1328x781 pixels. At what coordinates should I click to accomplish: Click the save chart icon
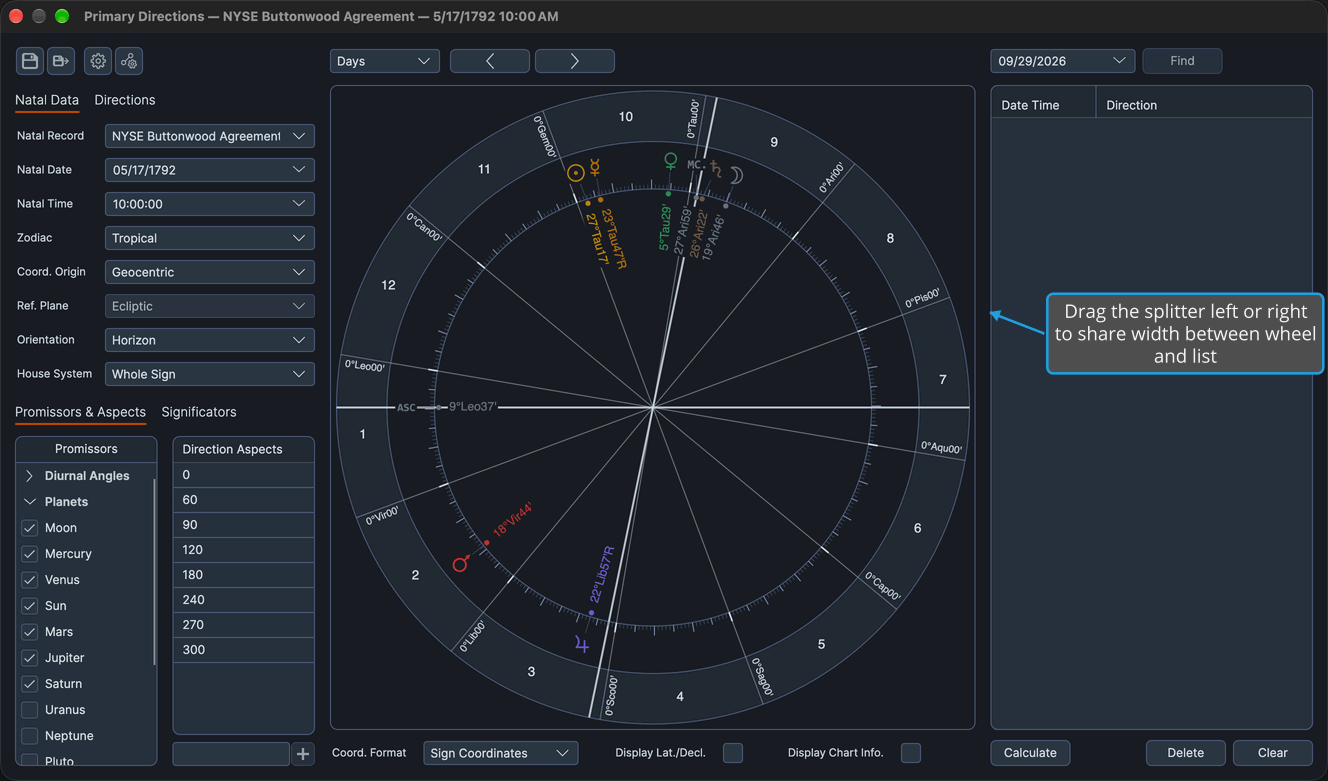30,61
